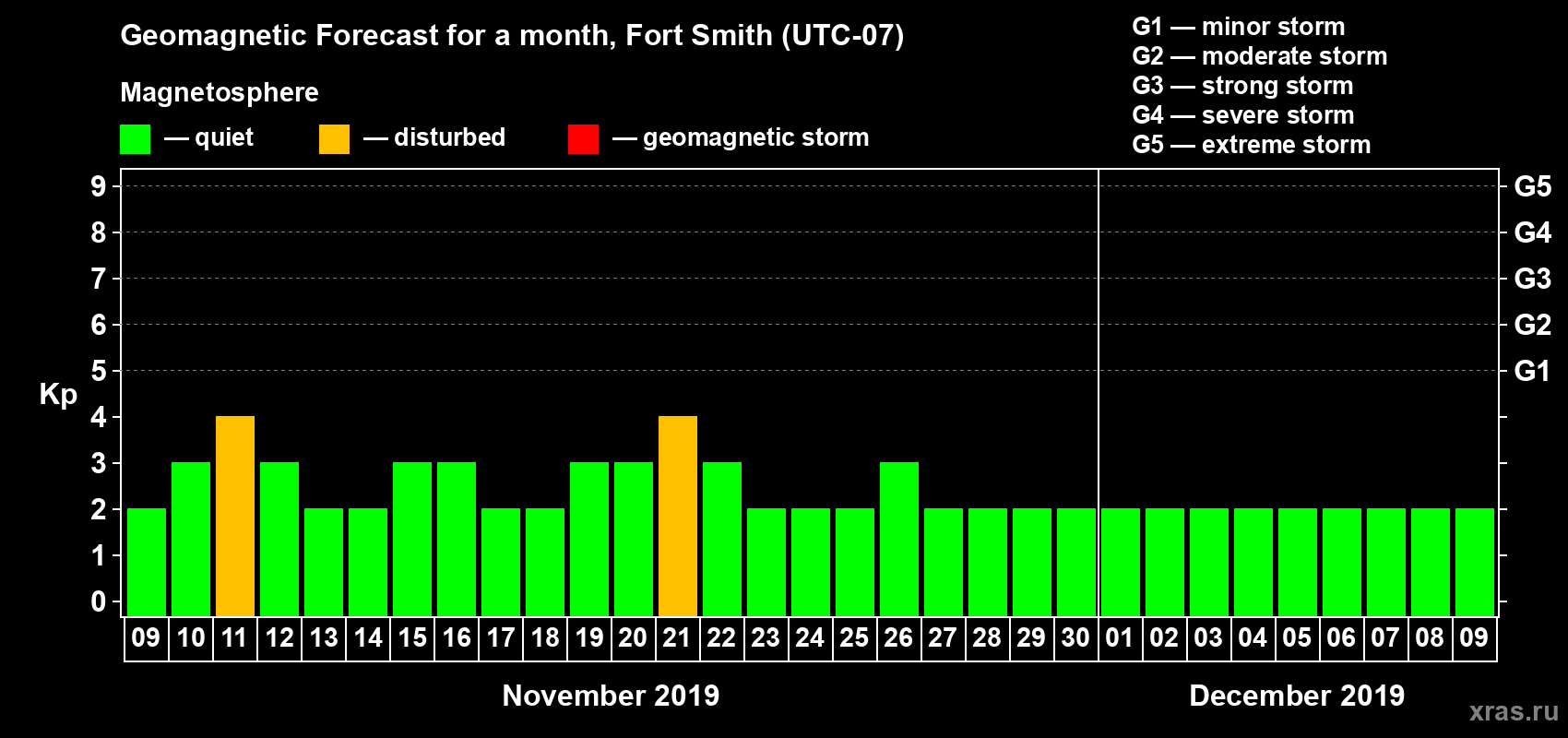Click the date label 30 on the axis
This screenshot has width=1568, height=738.
pos(1075,637)
